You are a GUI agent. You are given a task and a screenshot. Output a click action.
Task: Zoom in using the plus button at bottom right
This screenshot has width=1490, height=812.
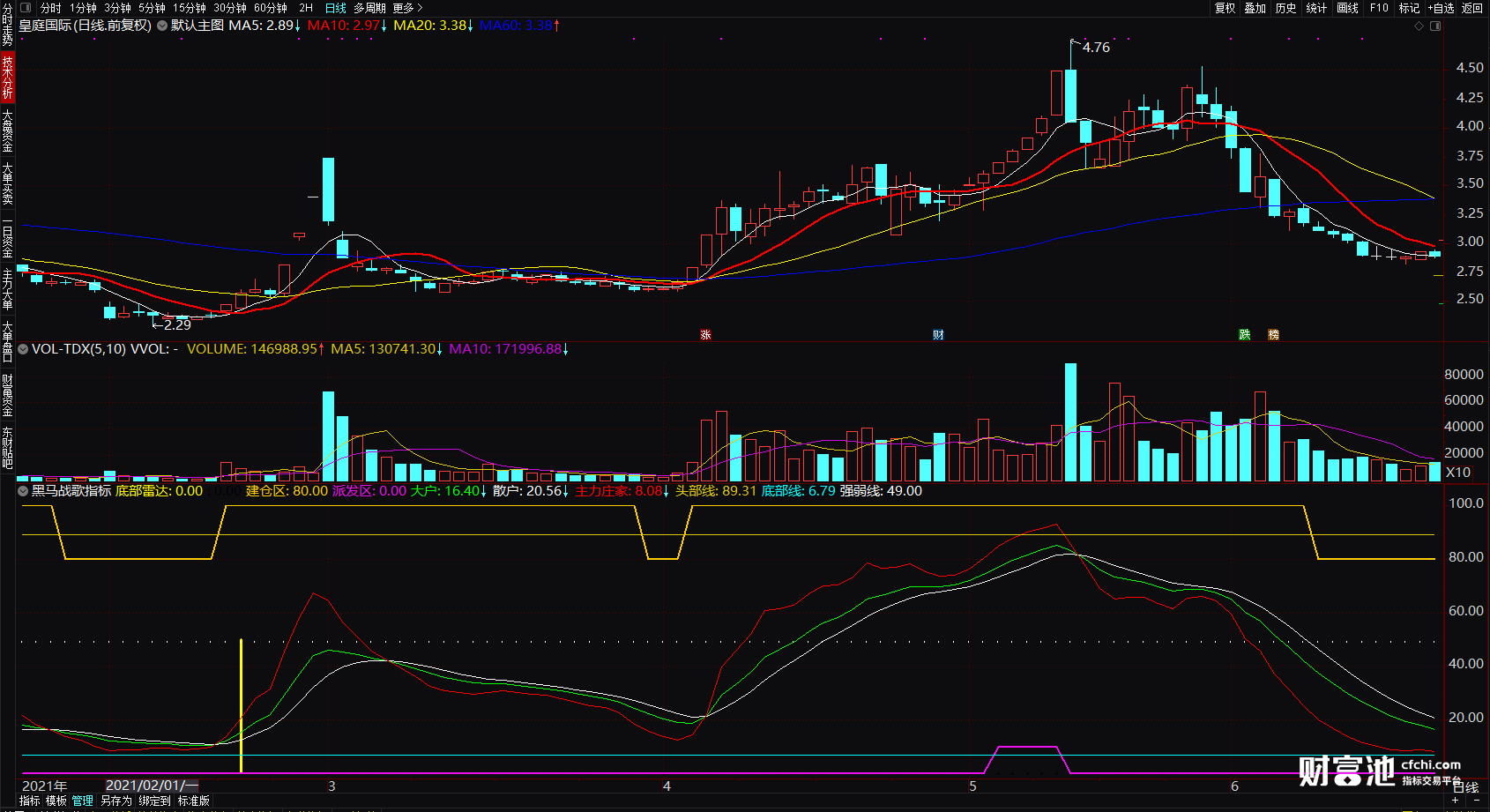(1456, 801)
